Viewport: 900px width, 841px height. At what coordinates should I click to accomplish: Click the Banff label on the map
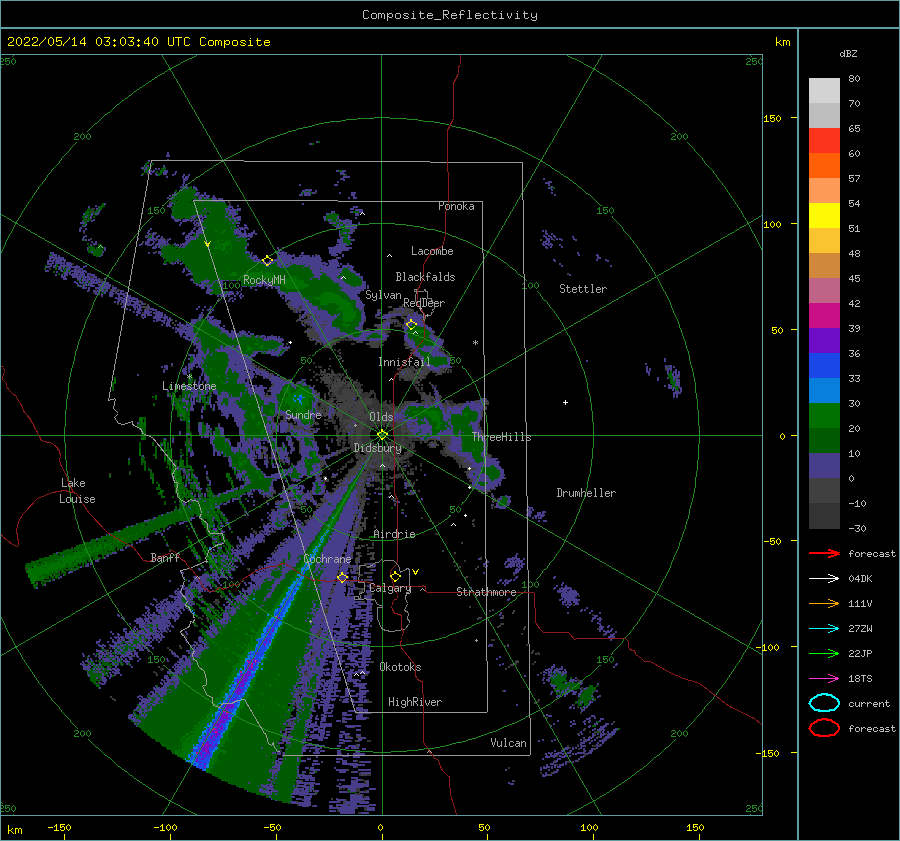[165, 557]
